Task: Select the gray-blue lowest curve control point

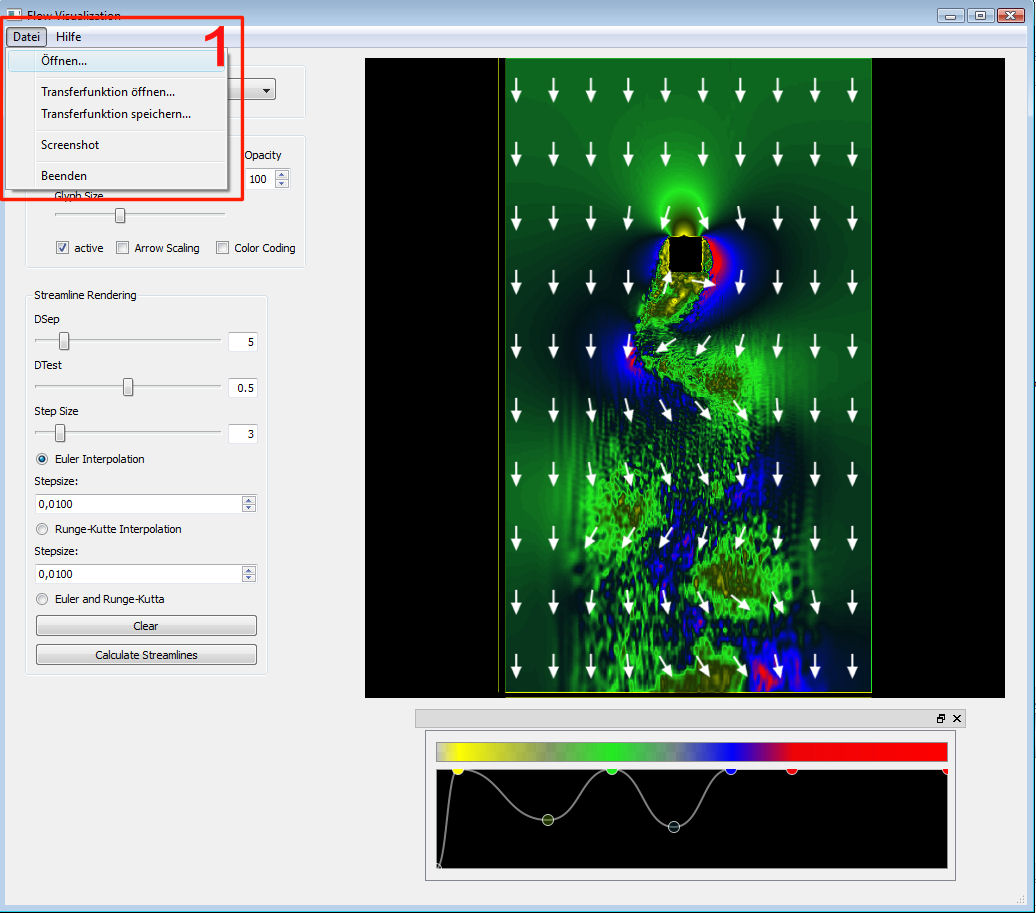Action: point(673,827)
